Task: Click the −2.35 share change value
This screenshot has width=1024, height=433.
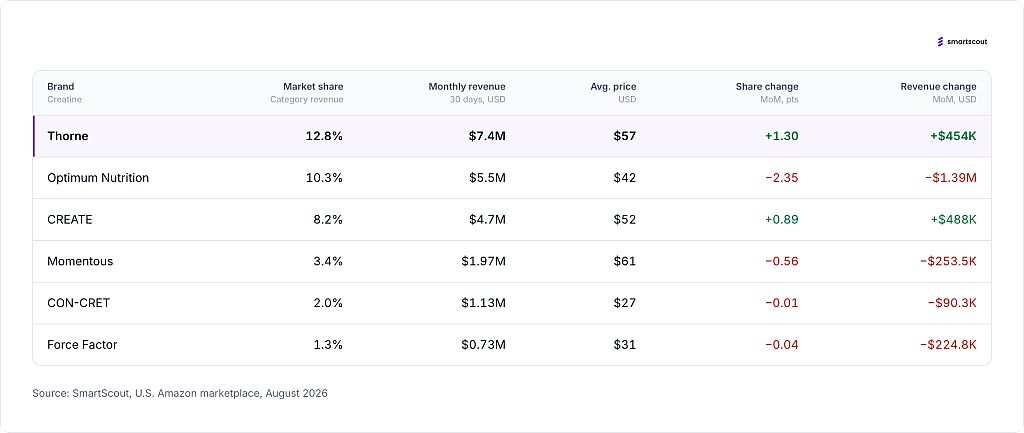Action: (x=782, y=178)
